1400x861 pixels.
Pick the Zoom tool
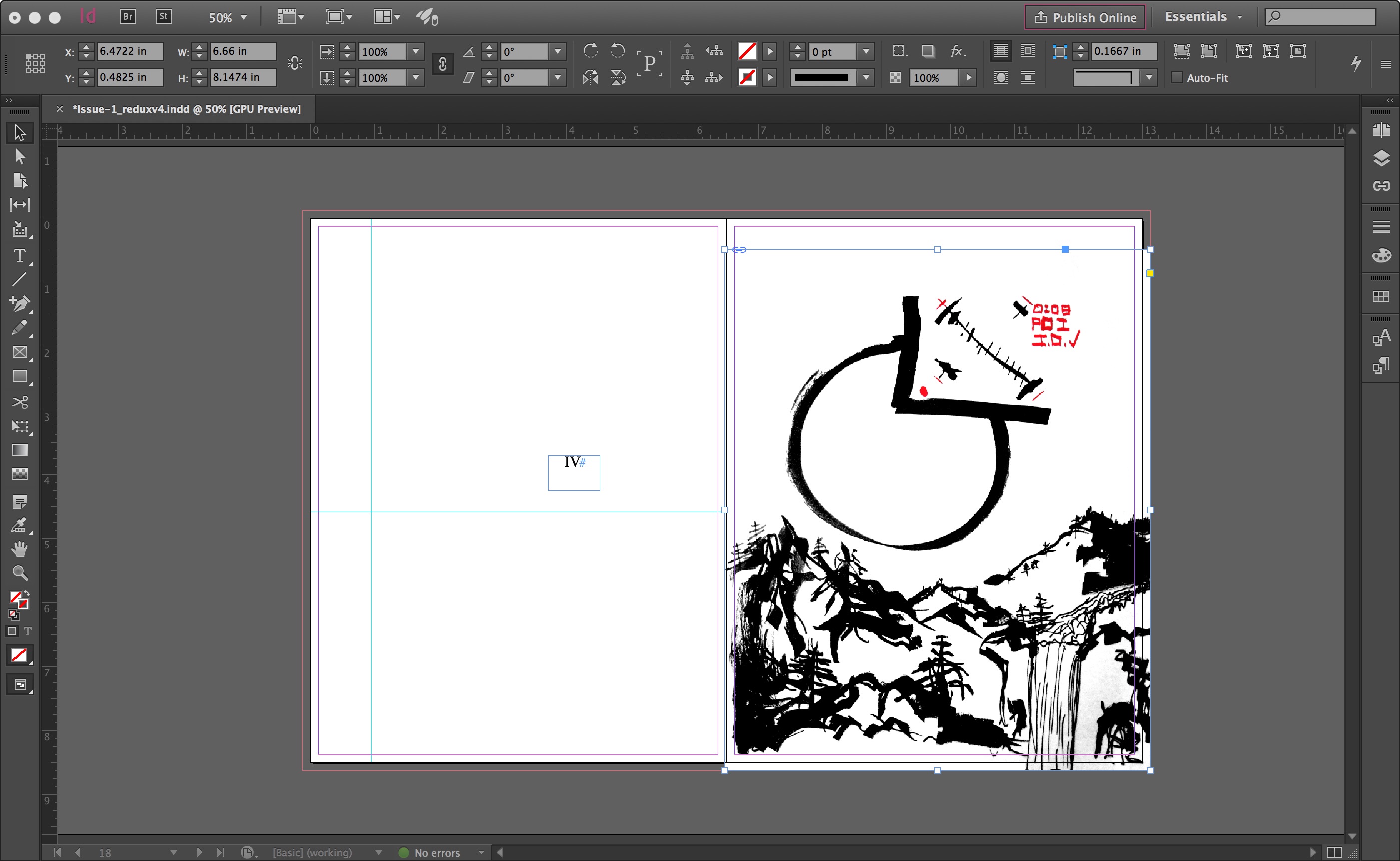(x=19, y=573)
